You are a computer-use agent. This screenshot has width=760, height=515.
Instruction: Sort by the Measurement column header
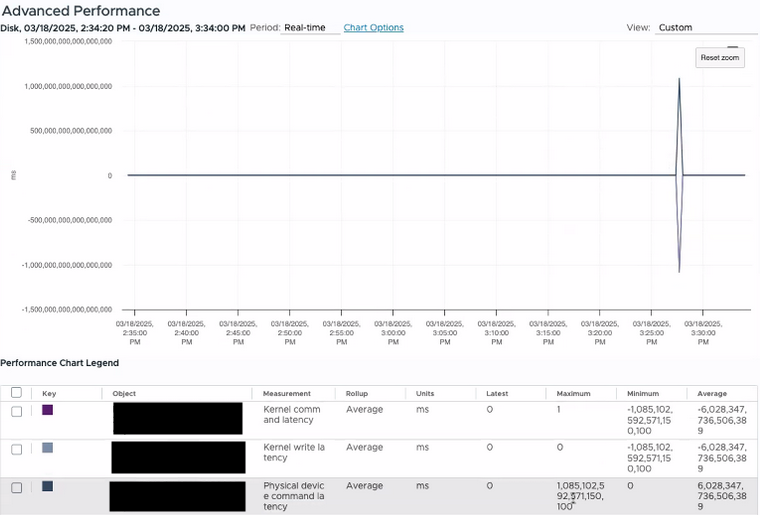pyautogui.click(x=287, y=393)
